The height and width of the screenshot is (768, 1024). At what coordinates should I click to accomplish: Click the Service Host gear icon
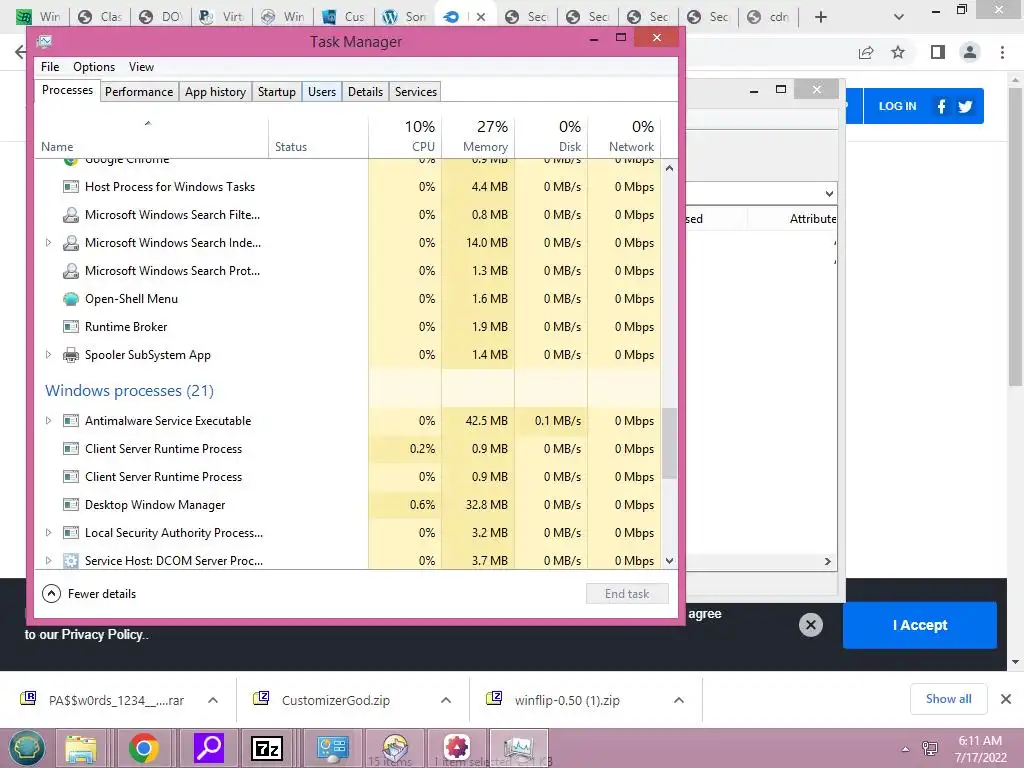[71, 560]
